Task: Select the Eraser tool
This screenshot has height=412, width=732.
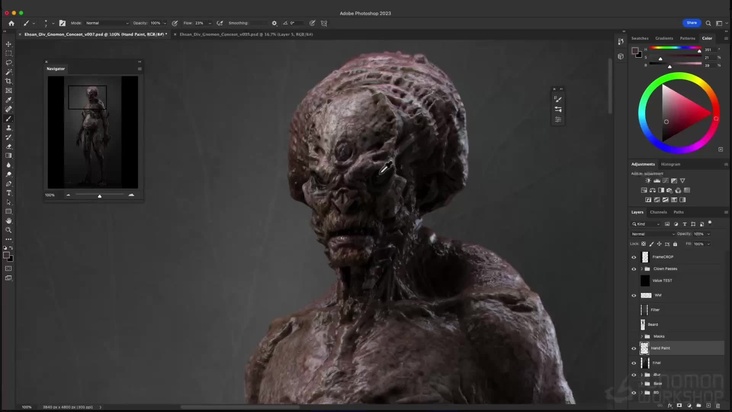Action: click(8, 147)
